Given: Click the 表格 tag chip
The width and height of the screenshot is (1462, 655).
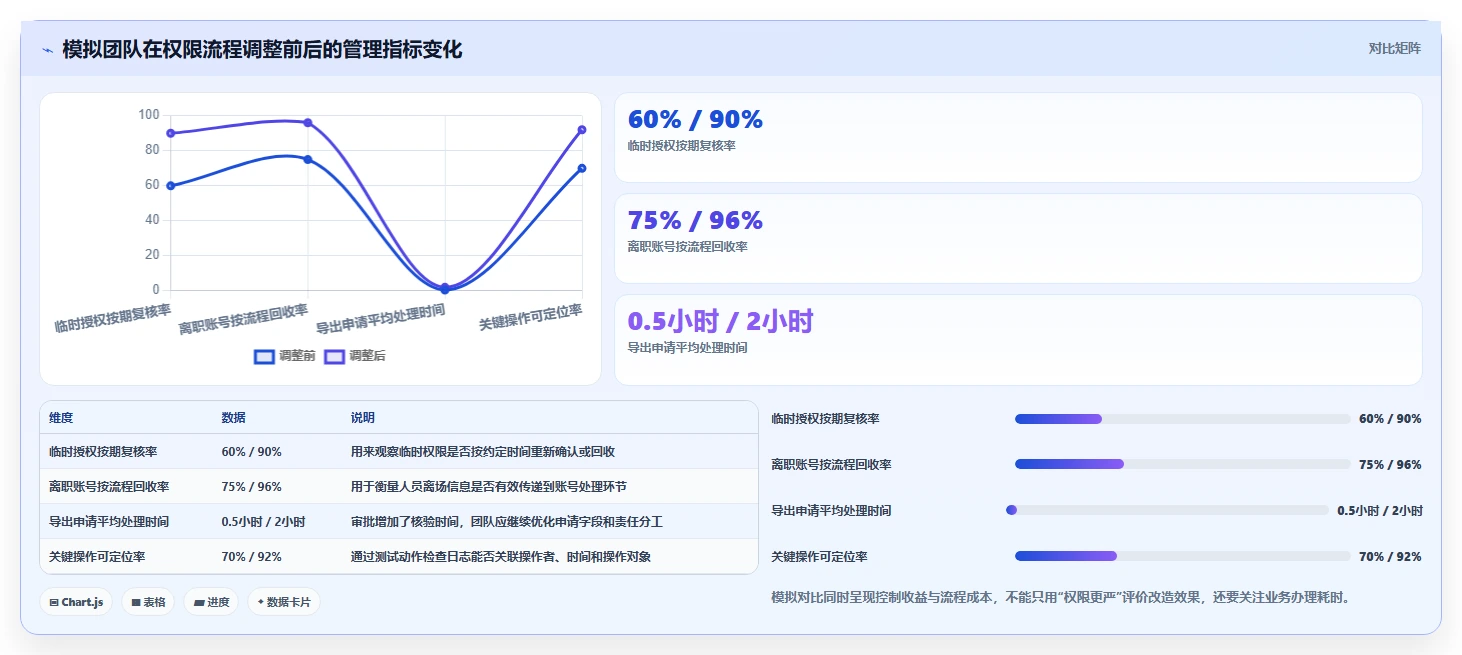Looking at the screenshot, I should coord(148,602).
